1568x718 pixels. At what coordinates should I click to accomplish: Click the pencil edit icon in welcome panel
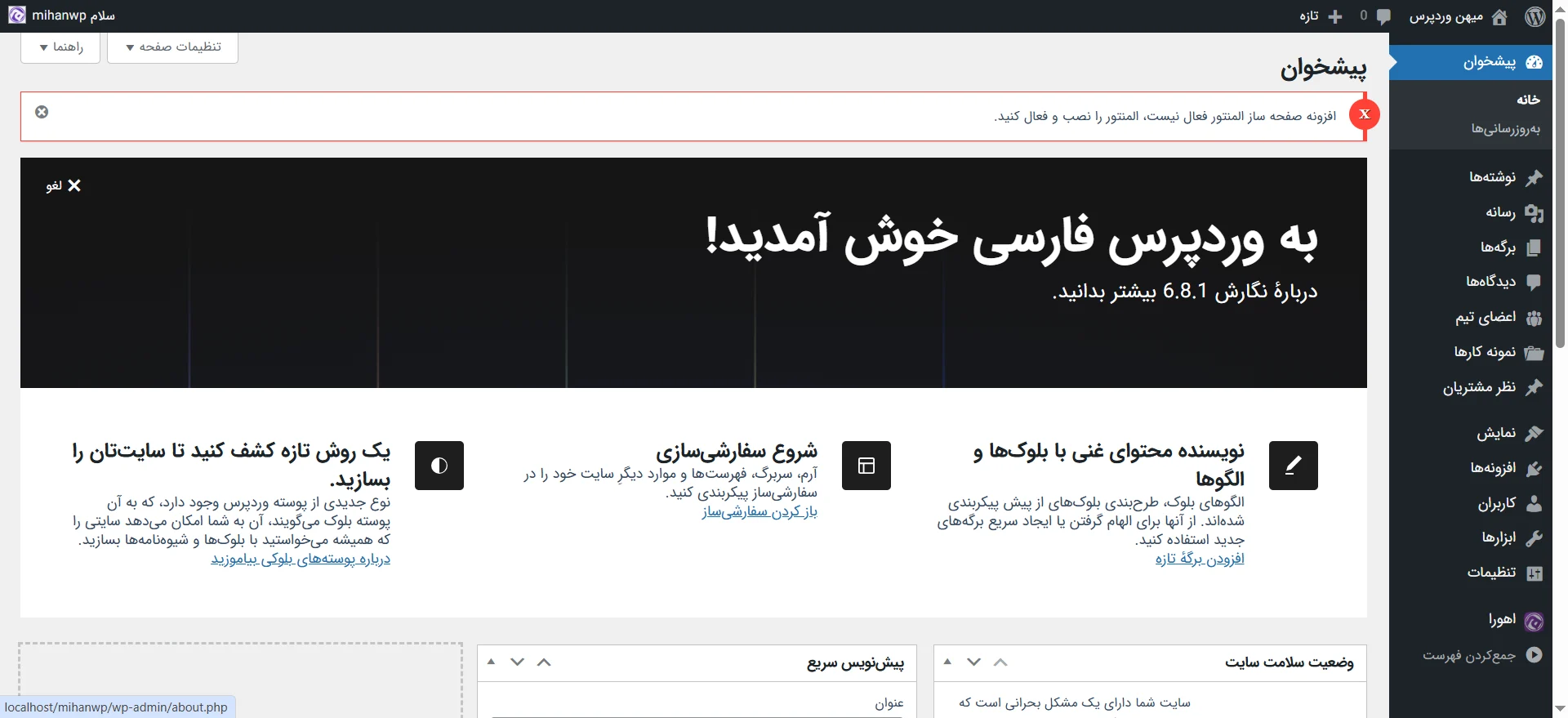click(x=1294, y=466)
